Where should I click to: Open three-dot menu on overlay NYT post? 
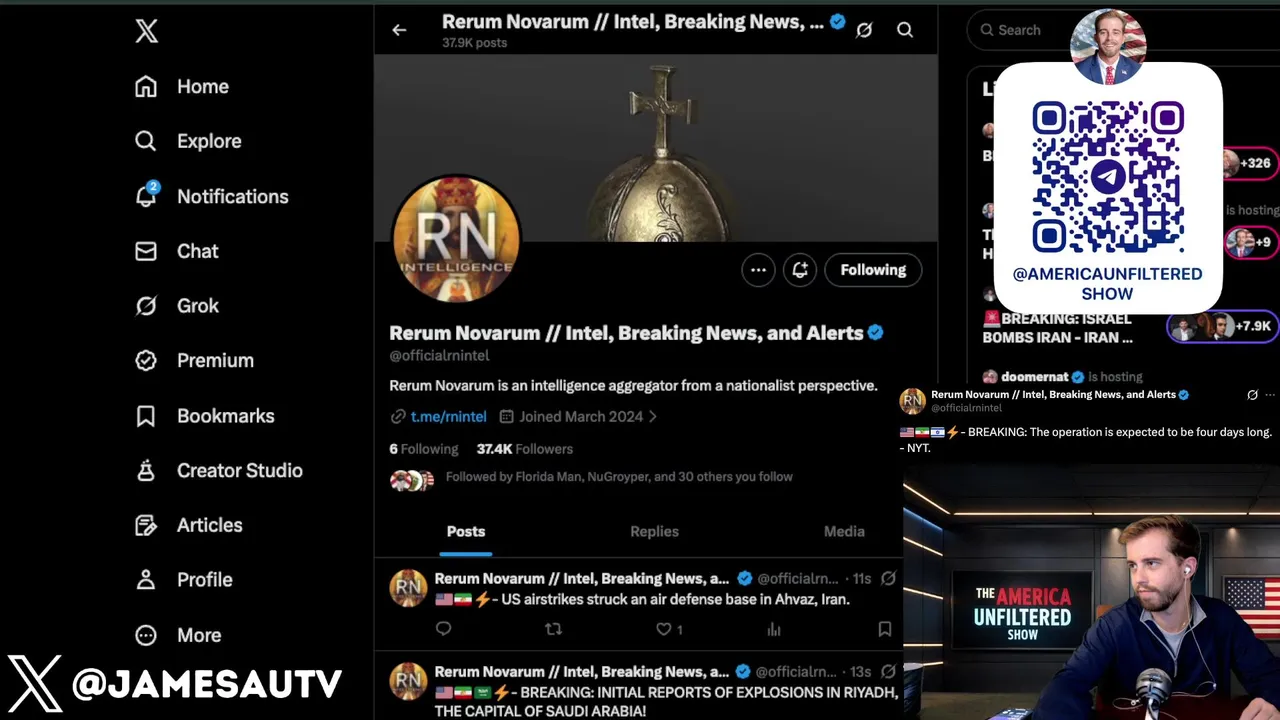[1271, 395]
